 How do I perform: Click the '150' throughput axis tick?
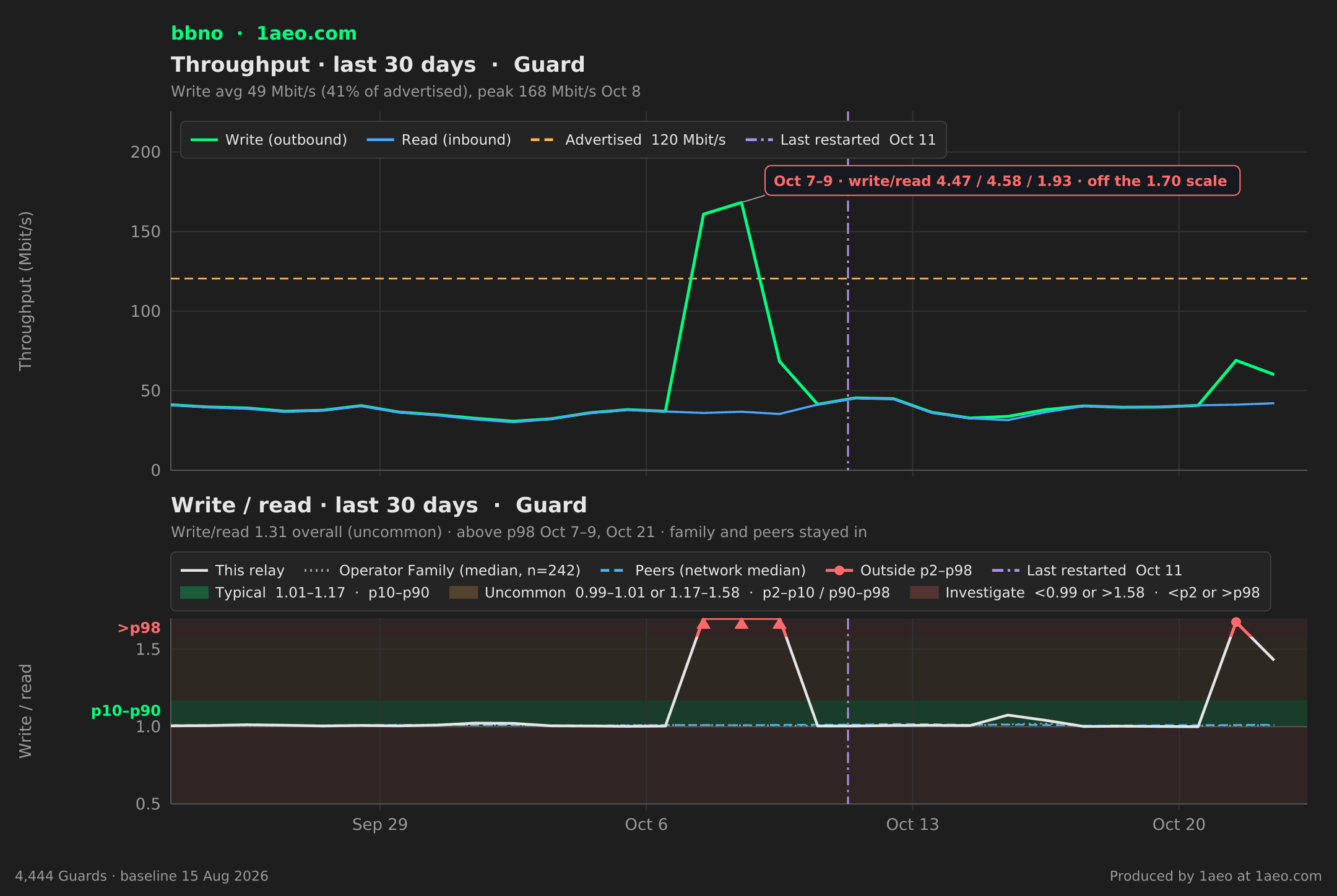145,232
